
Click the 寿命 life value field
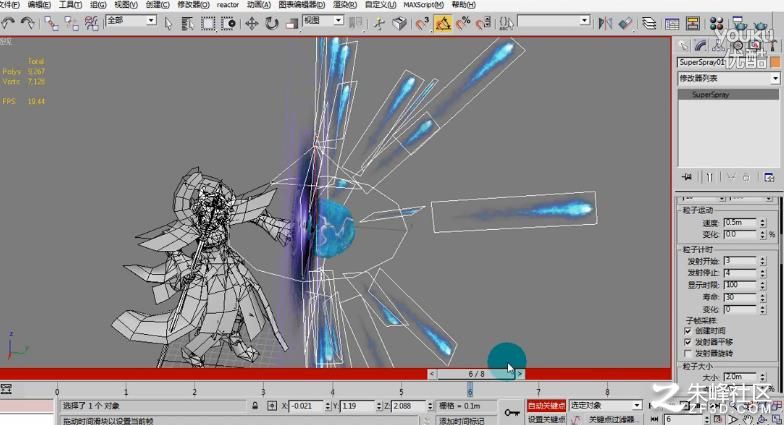point(740,297)
